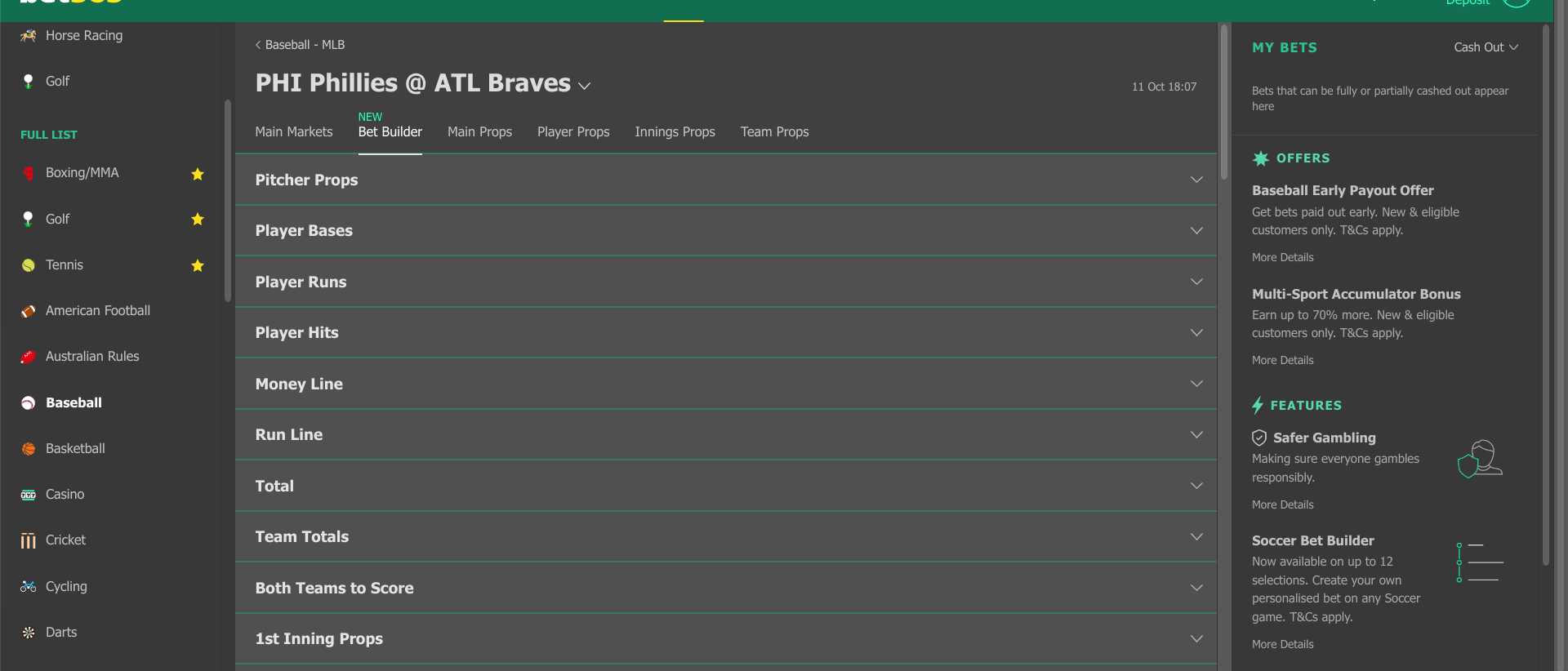The height and width of the screenshot is (671, 1568).
Task: Select the Bet Builder tab
Action: [x=390, y=131]
